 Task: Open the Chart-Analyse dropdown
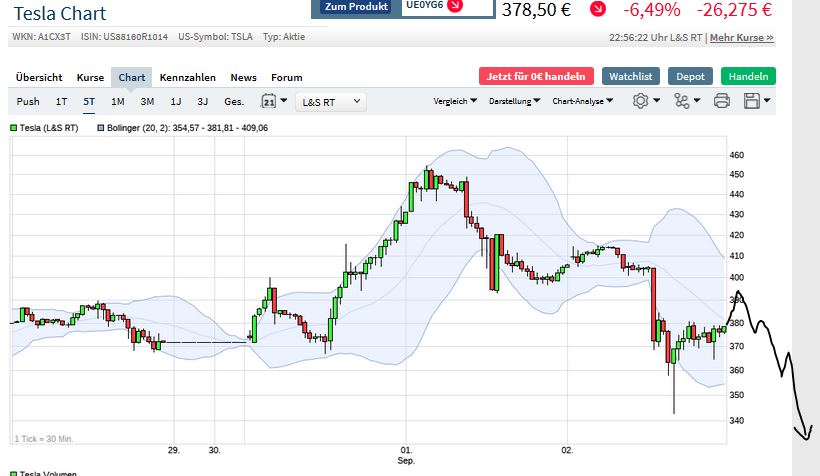[583, 101]
